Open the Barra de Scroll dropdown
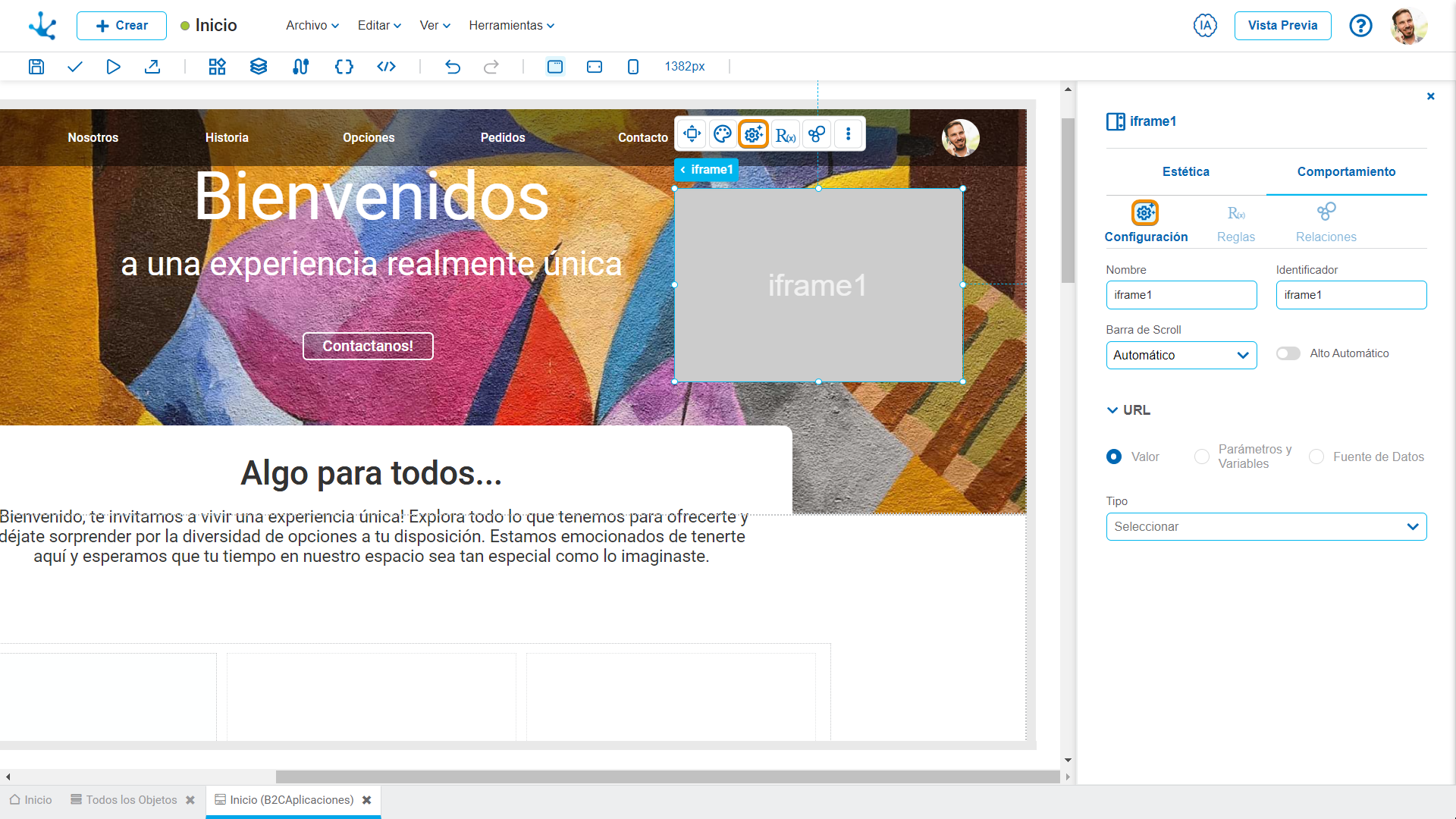1456x819 pixels. tap(1181, 355)
